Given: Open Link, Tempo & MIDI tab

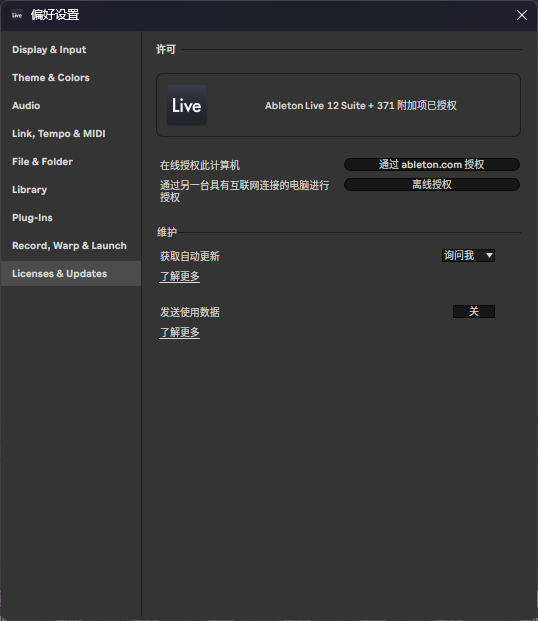Looking at the screenshot, I should (x=59, y=134).
